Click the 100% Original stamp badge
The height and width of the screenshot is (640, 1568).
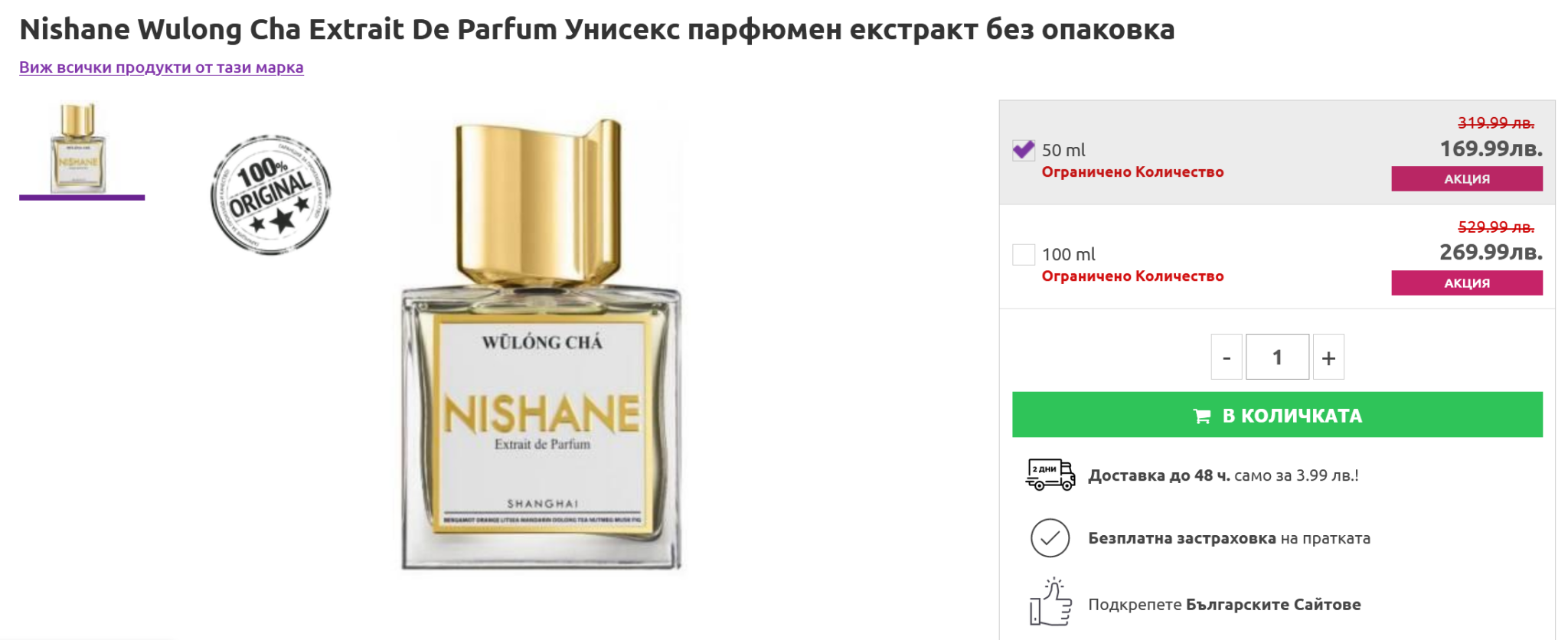pos(270,194)
